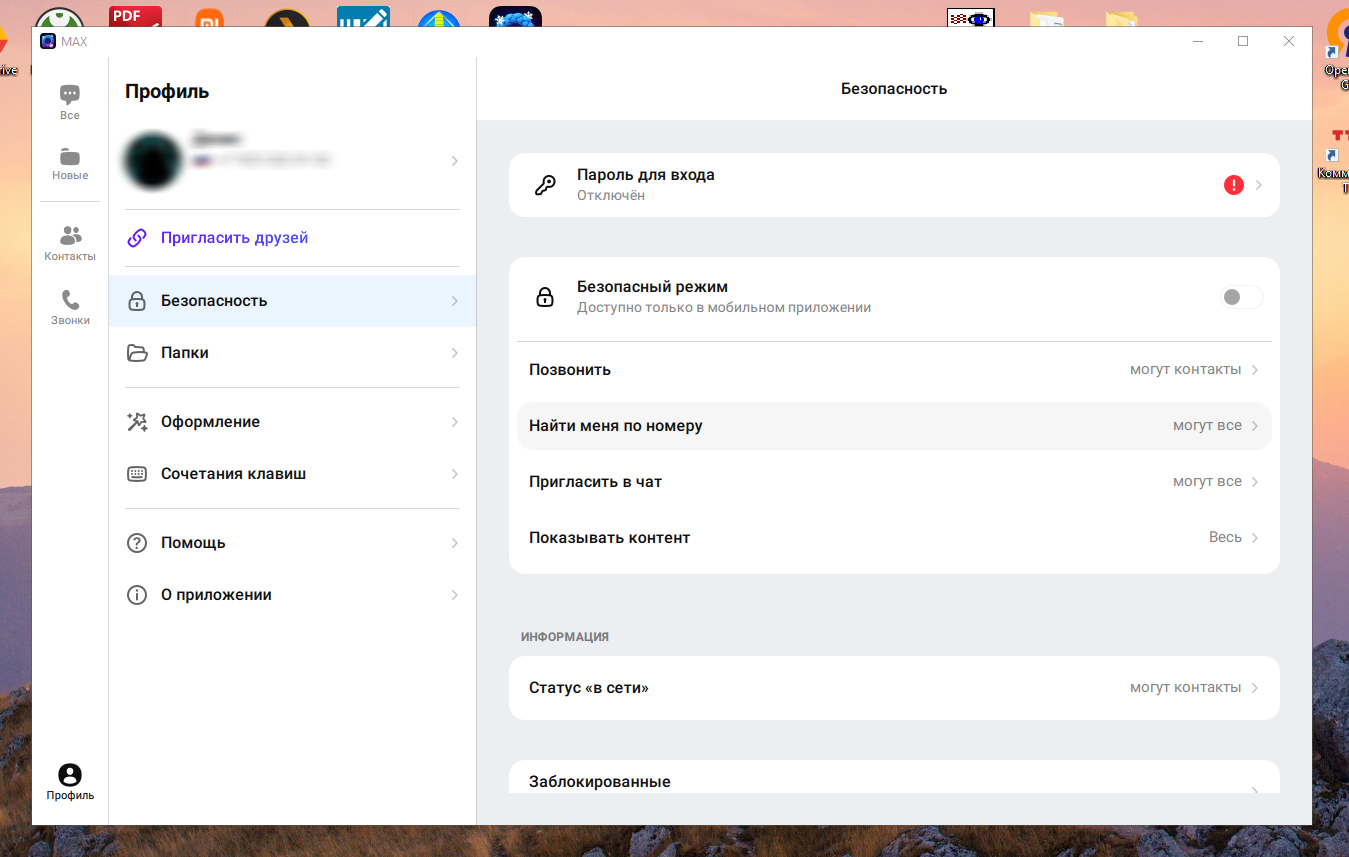The height and width of the screenshot is (857, 1349).
Task: Open the Звонки phone icon
Action: (70, 301)
